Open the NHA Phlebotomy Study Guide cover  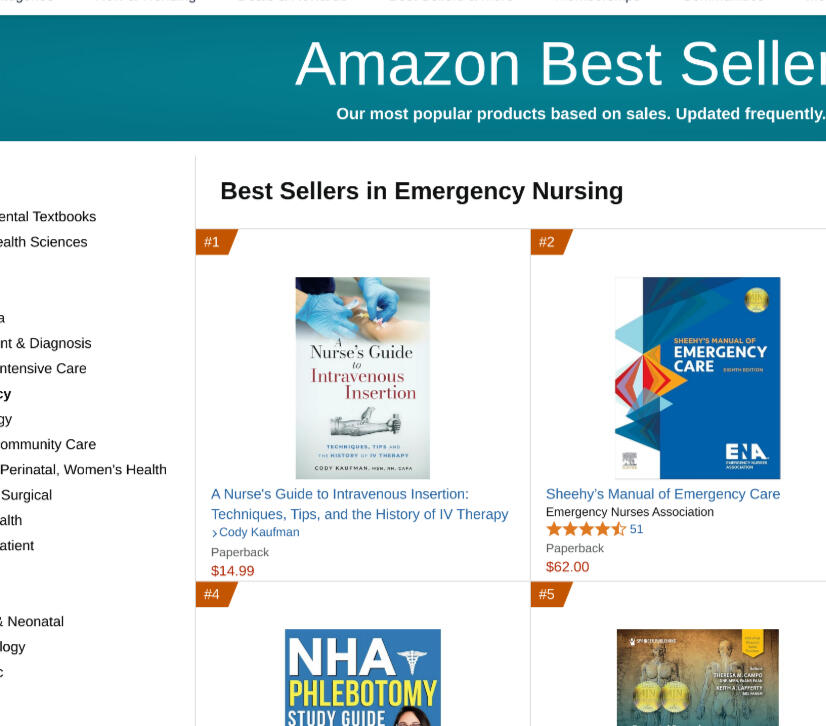point(362,678)
